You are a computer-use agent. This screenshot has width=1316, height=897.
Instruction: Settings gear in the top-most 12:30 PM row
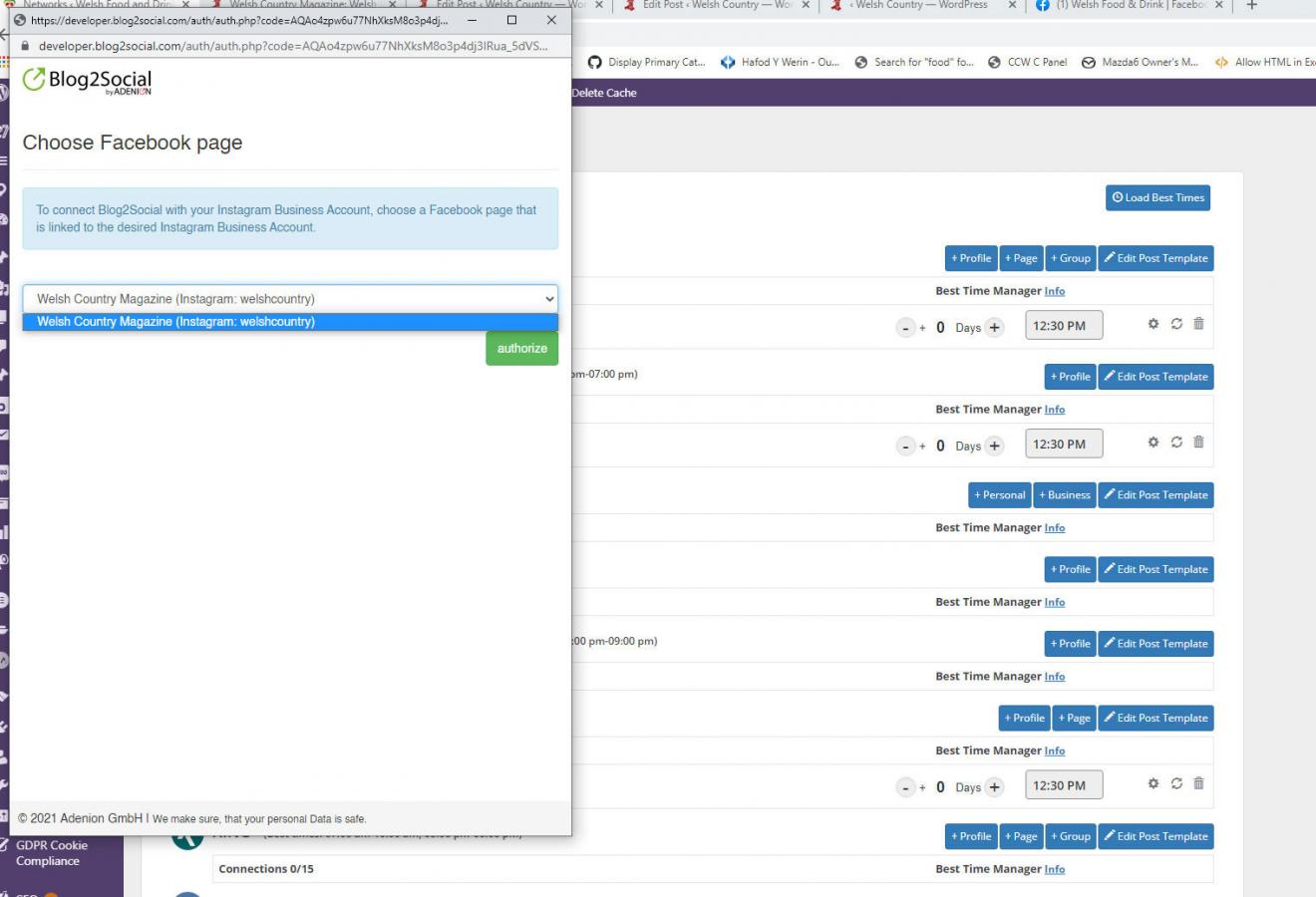point(1153,324)
